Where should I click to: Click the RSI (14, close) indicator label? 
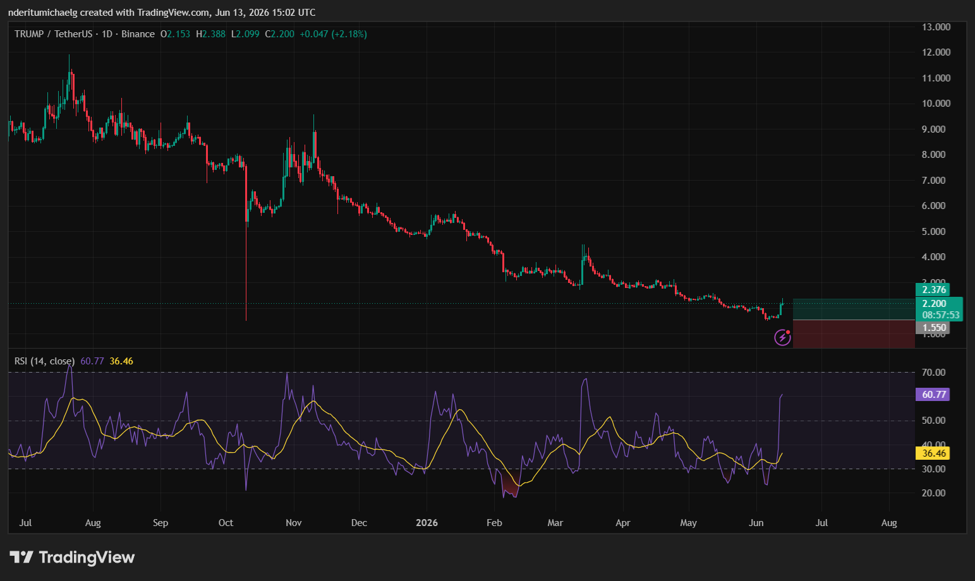tap(44, 361)
